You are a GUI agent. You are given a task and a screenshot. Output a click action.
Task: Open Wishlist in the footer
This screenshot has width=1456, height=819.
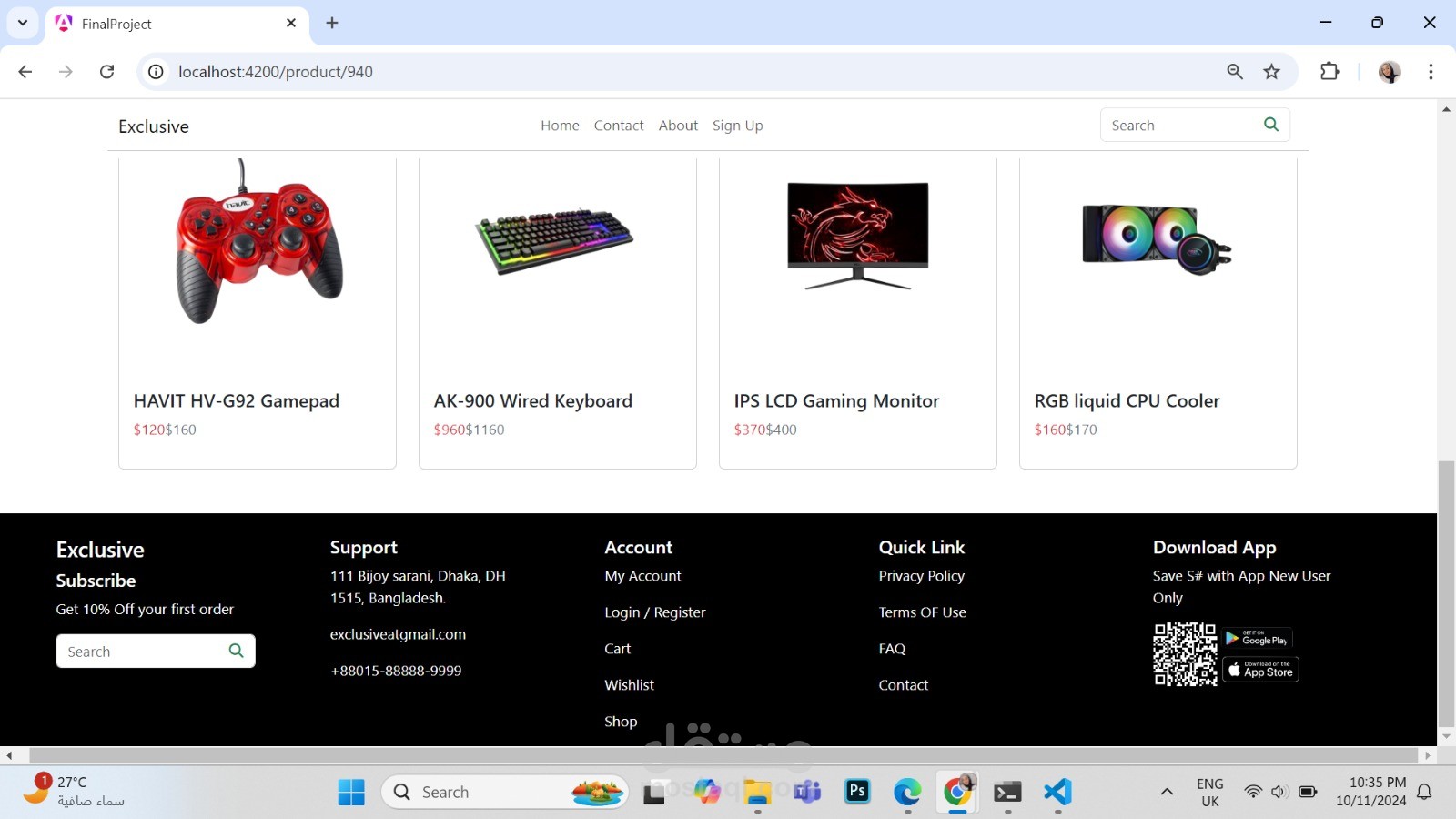[630, 685]
